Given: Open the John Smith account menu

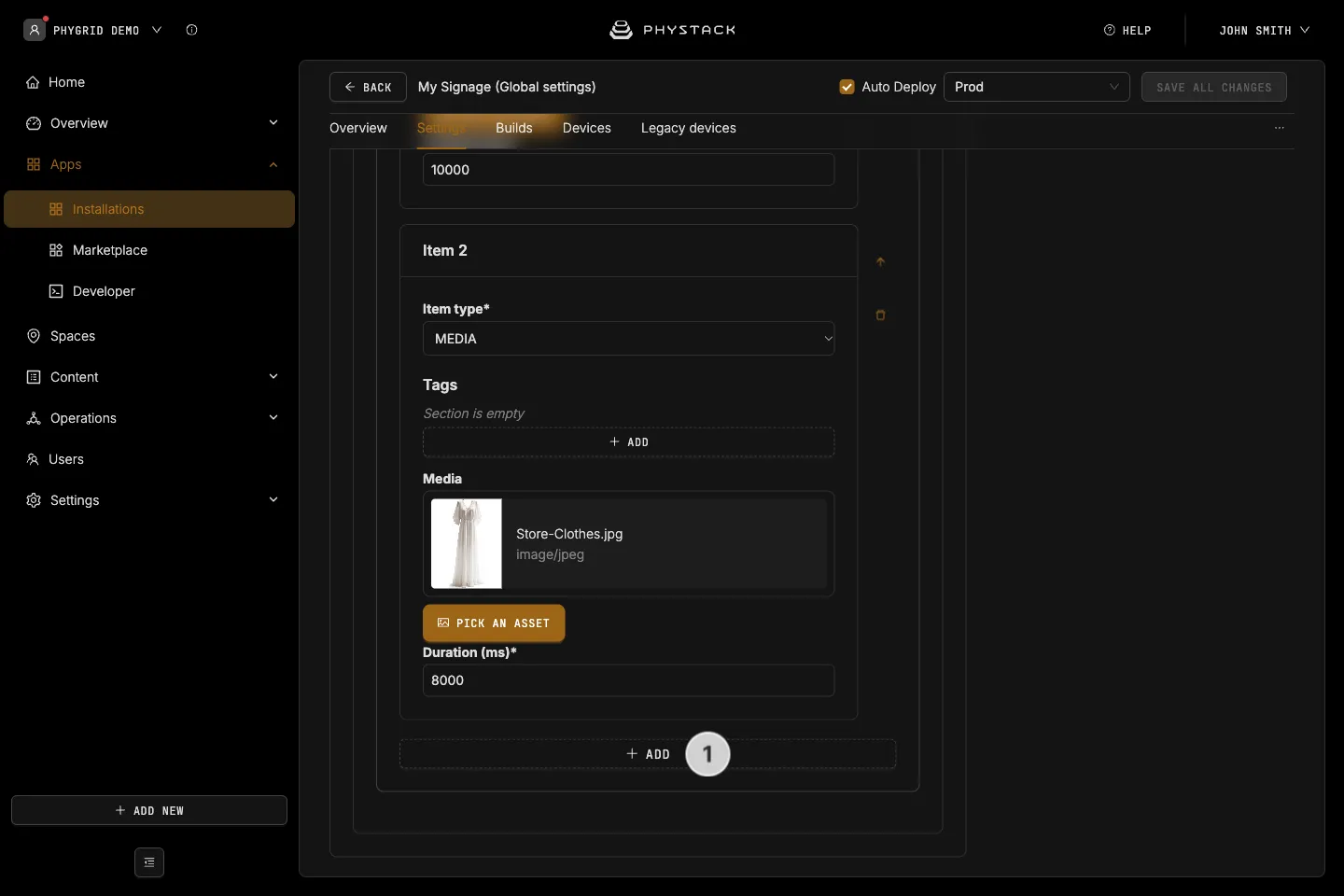Looking at the screenshot, I should click(x=1265, y=30).
